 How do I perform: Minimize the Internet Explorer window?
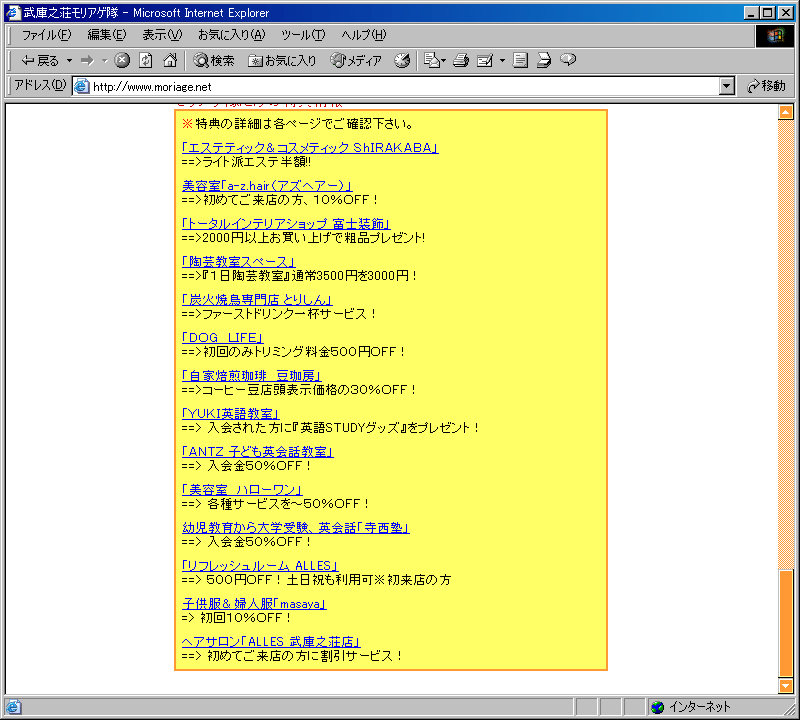point(751,13)
